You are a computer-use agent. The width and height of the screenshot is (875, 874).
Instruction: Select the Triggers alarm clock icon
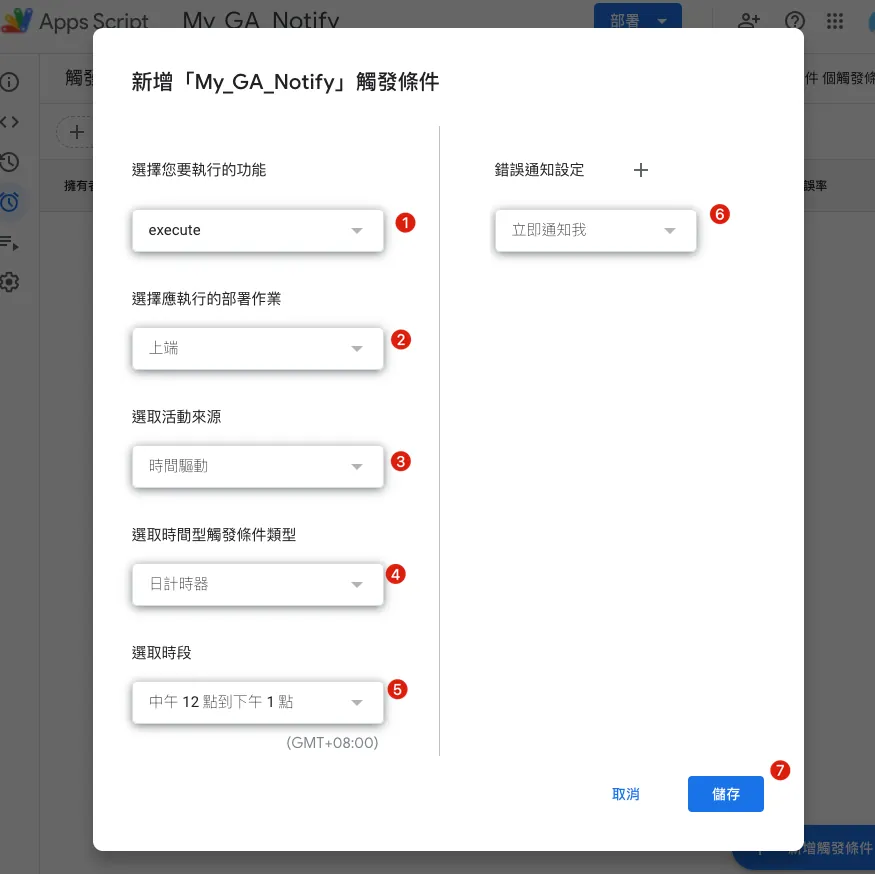tap(10, 202)
